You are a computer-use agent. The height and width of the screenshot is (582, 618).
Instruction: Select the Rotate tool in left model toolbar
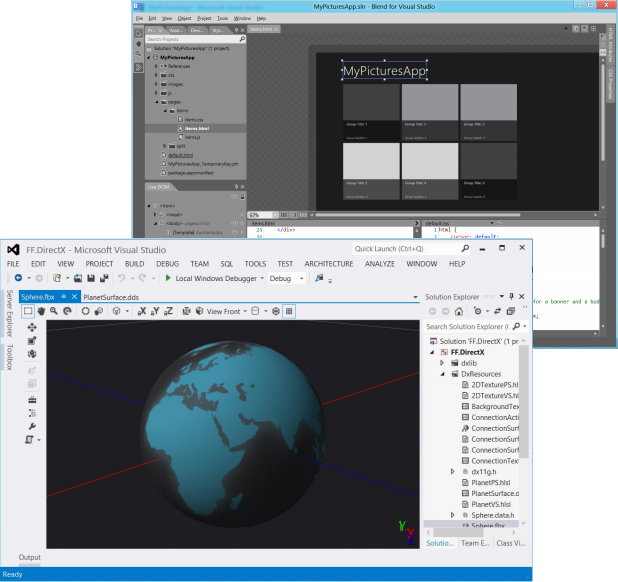click(x=32, y=354)
